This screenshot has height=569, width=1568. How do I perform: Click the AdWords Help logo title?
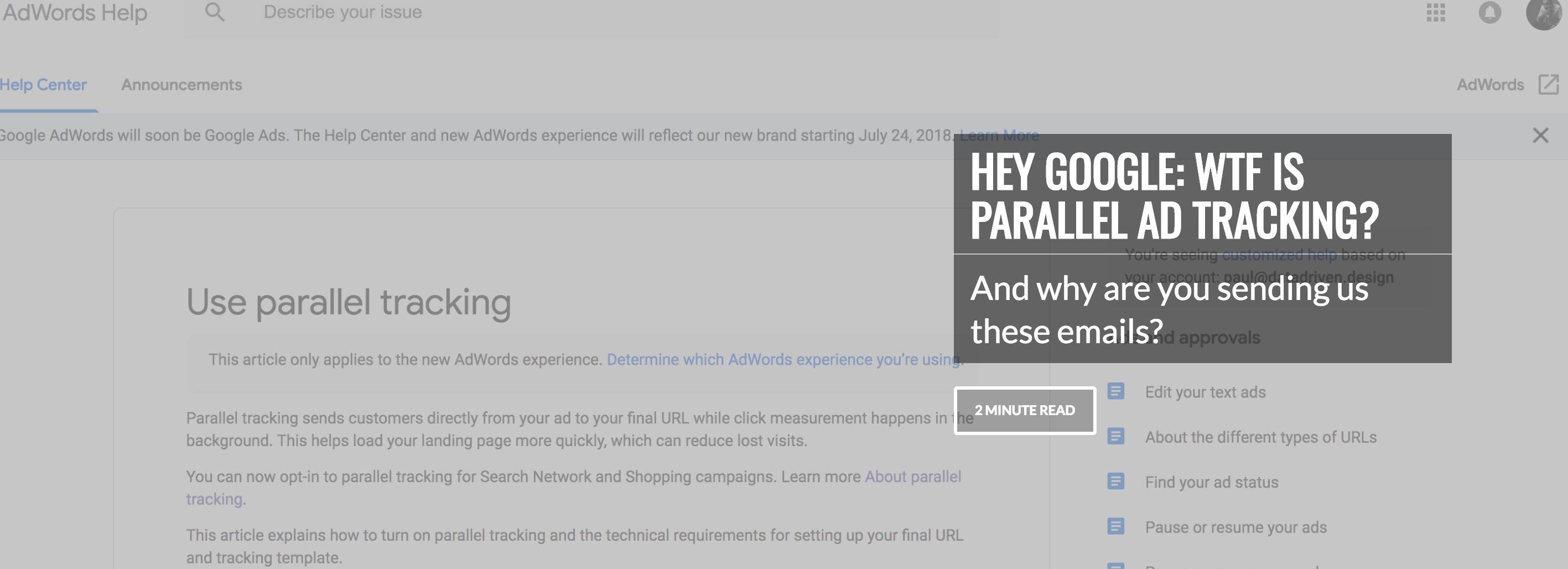[74, 12]
